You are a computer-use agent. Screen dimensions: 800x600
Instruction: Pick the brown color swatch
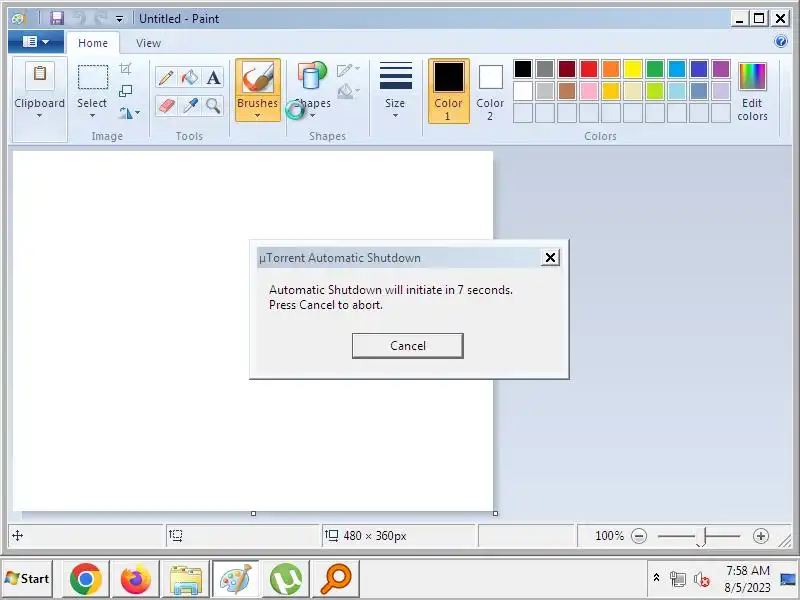pos(567,91)
